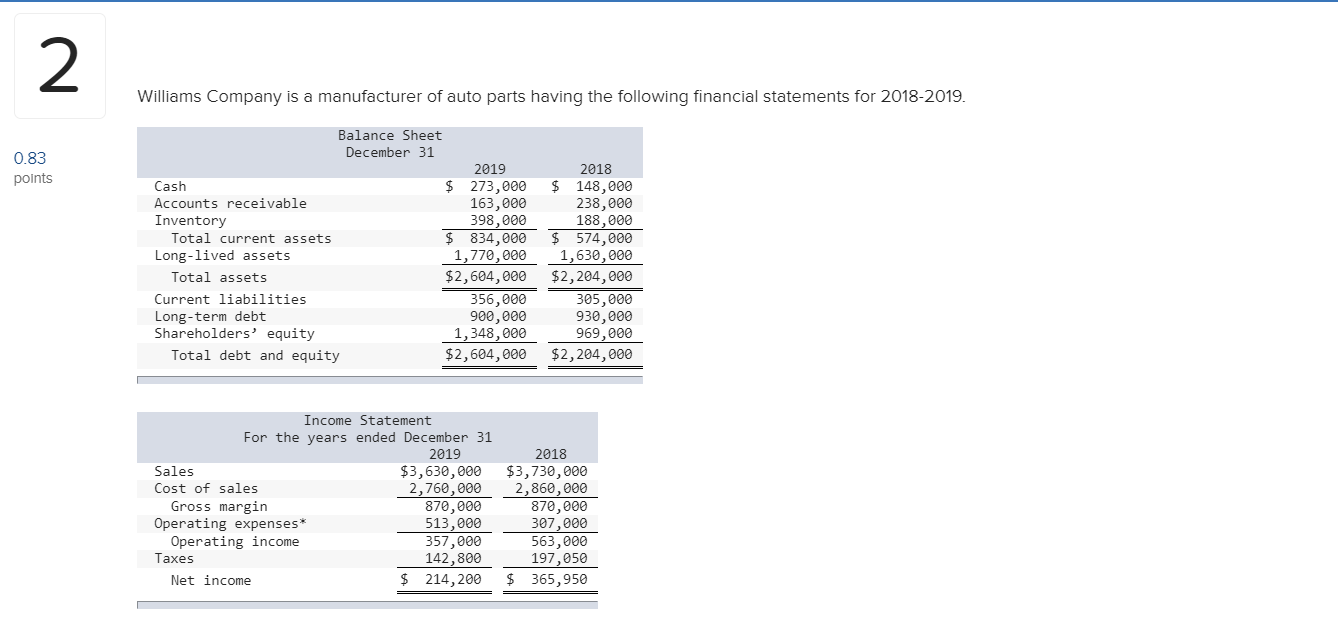
Task: Click 2019 shareholders' equity 1,348,000
Action: [x=490, y=333]
